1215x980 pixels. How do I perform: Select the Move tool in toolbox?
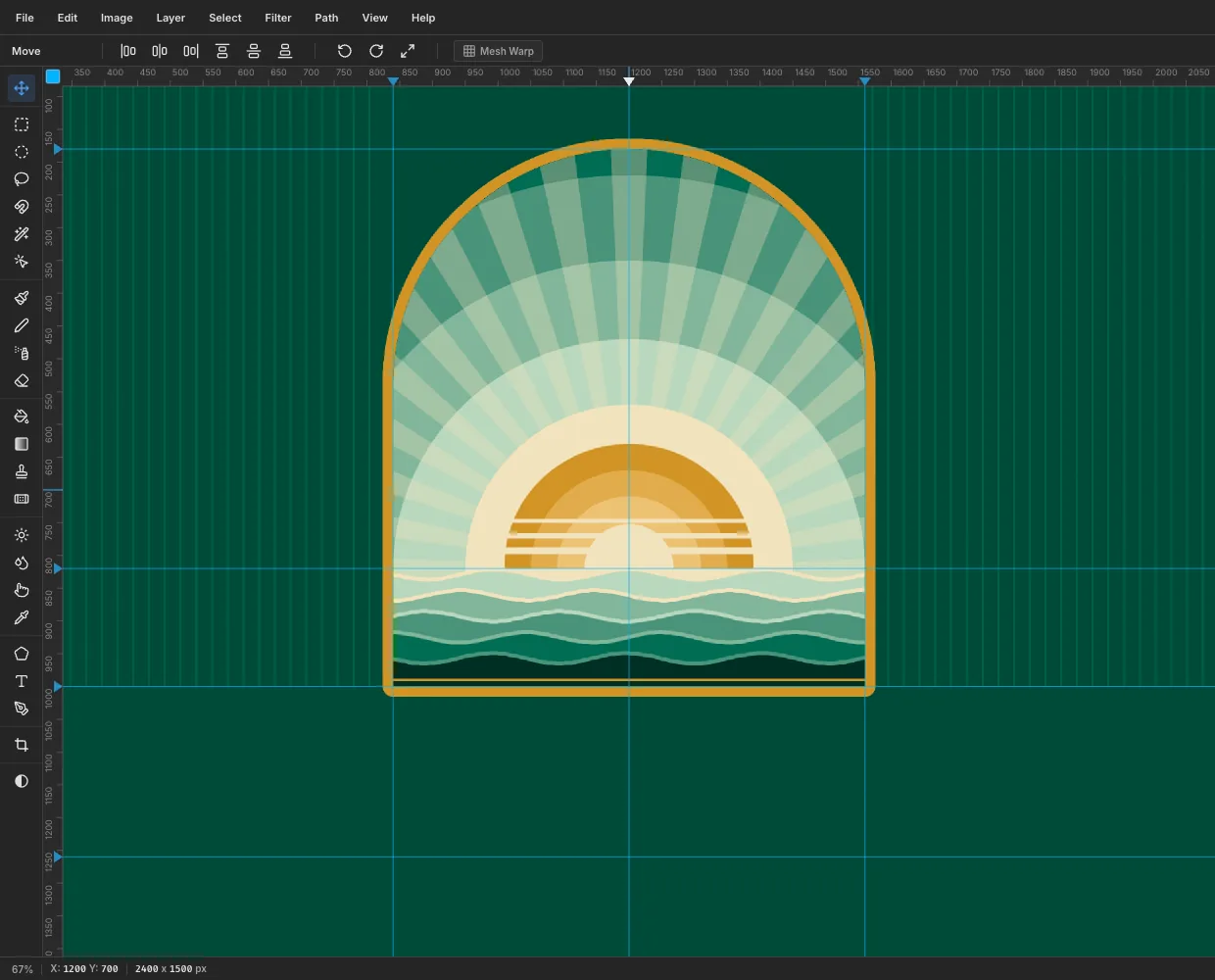click(22, 88)
